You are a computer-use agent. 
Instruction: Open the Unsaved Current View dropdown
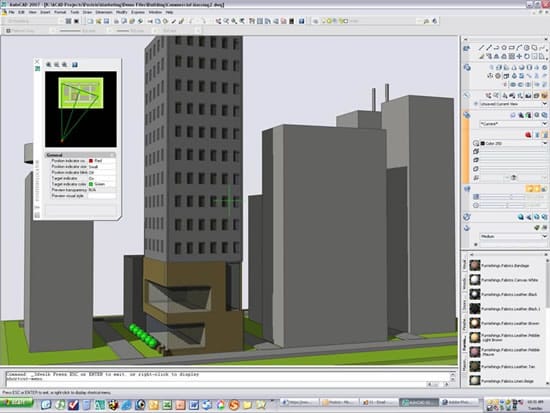[x=512, y=104]
